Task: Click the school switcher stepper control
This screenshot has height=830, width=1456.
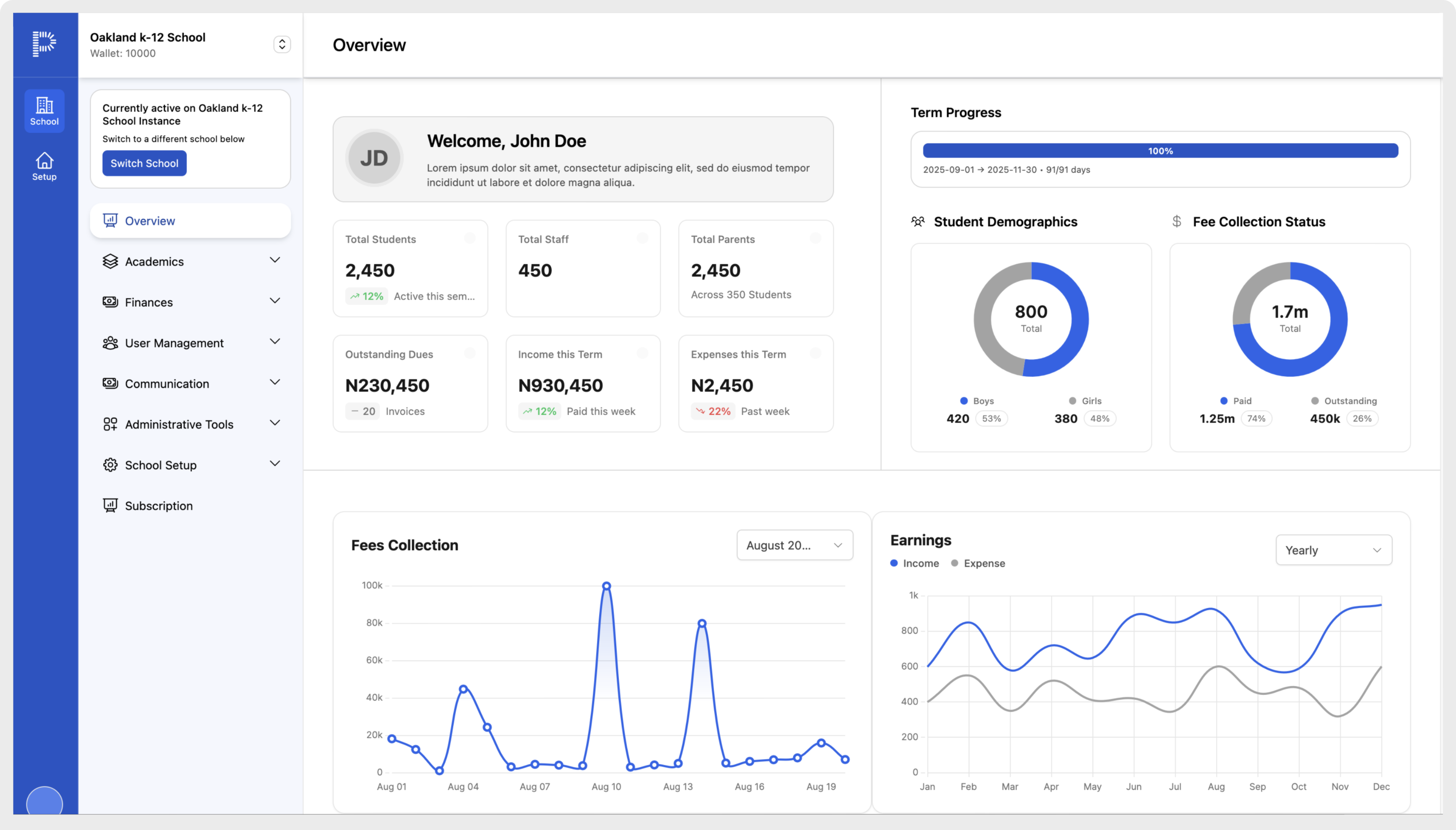Action: point(282,44)
